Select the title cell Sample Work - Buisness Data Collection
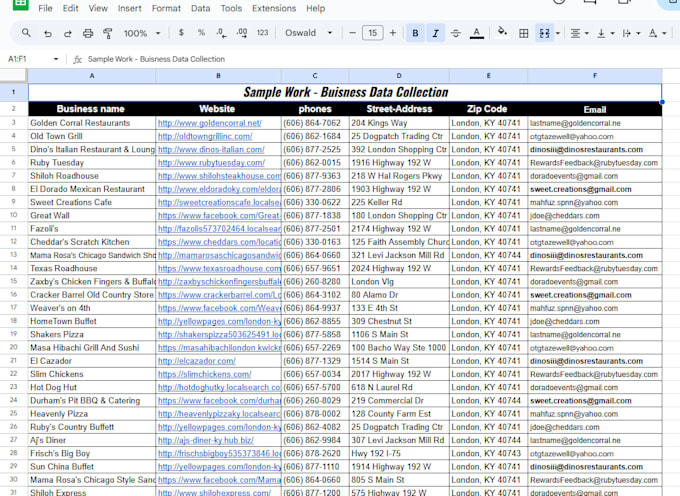The width and height of the screenshot is (680, 496). [345, 92]
